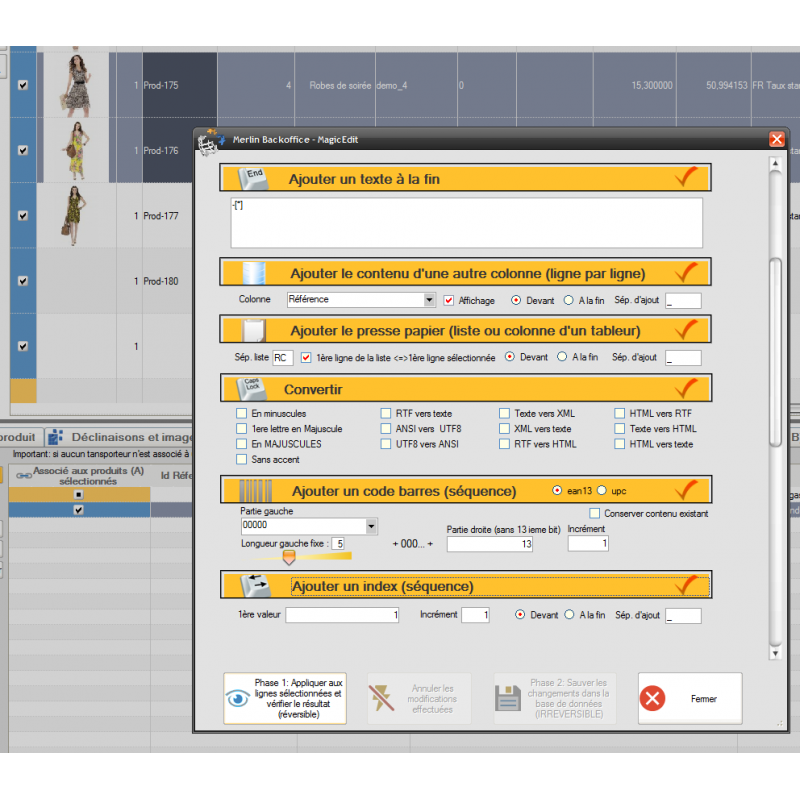The image size is (800, 800).
Task: Click the checkmark icon of Ajouter le presse papier
Action: (686, 329)
